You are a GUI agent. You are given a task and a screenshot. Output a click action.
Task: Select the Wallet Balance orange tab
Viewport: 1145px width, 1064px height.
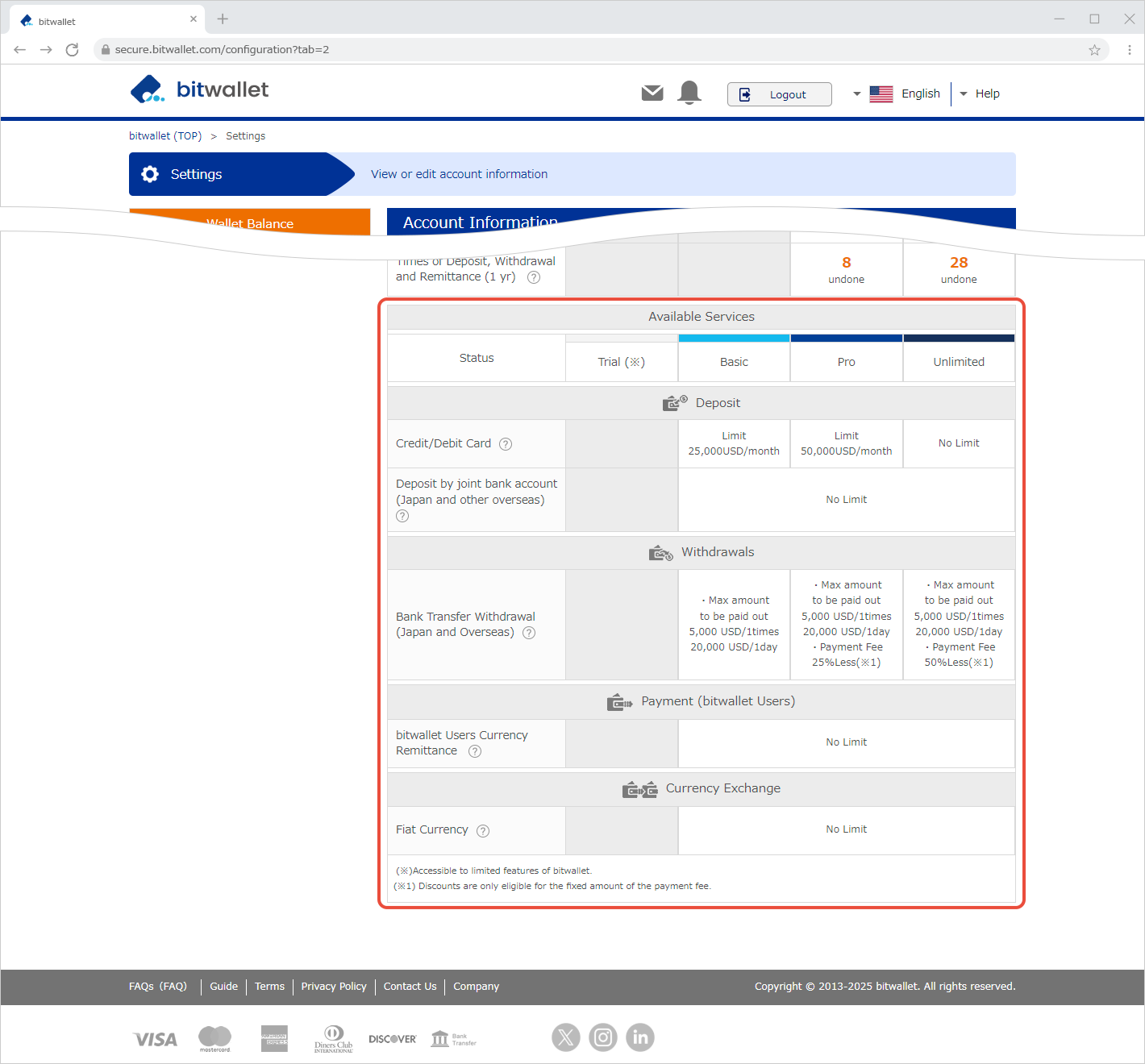249,222
